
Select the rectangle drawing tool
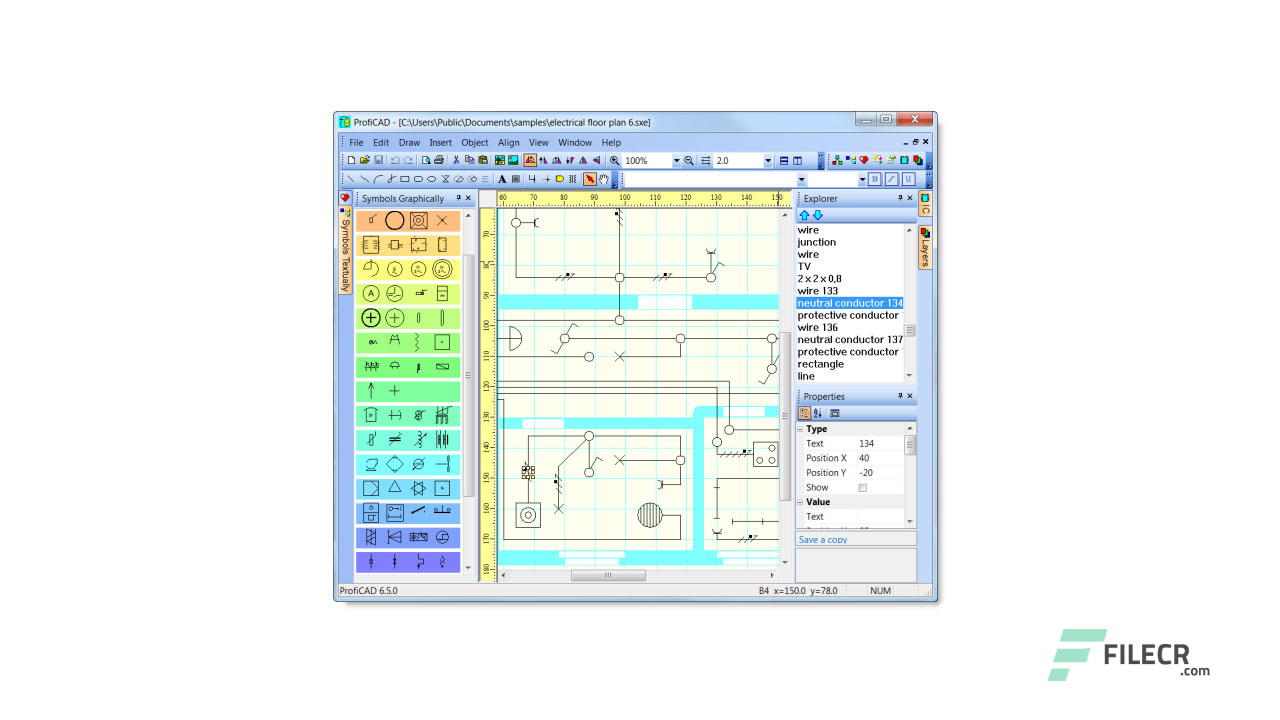click(x=404, y=179)
